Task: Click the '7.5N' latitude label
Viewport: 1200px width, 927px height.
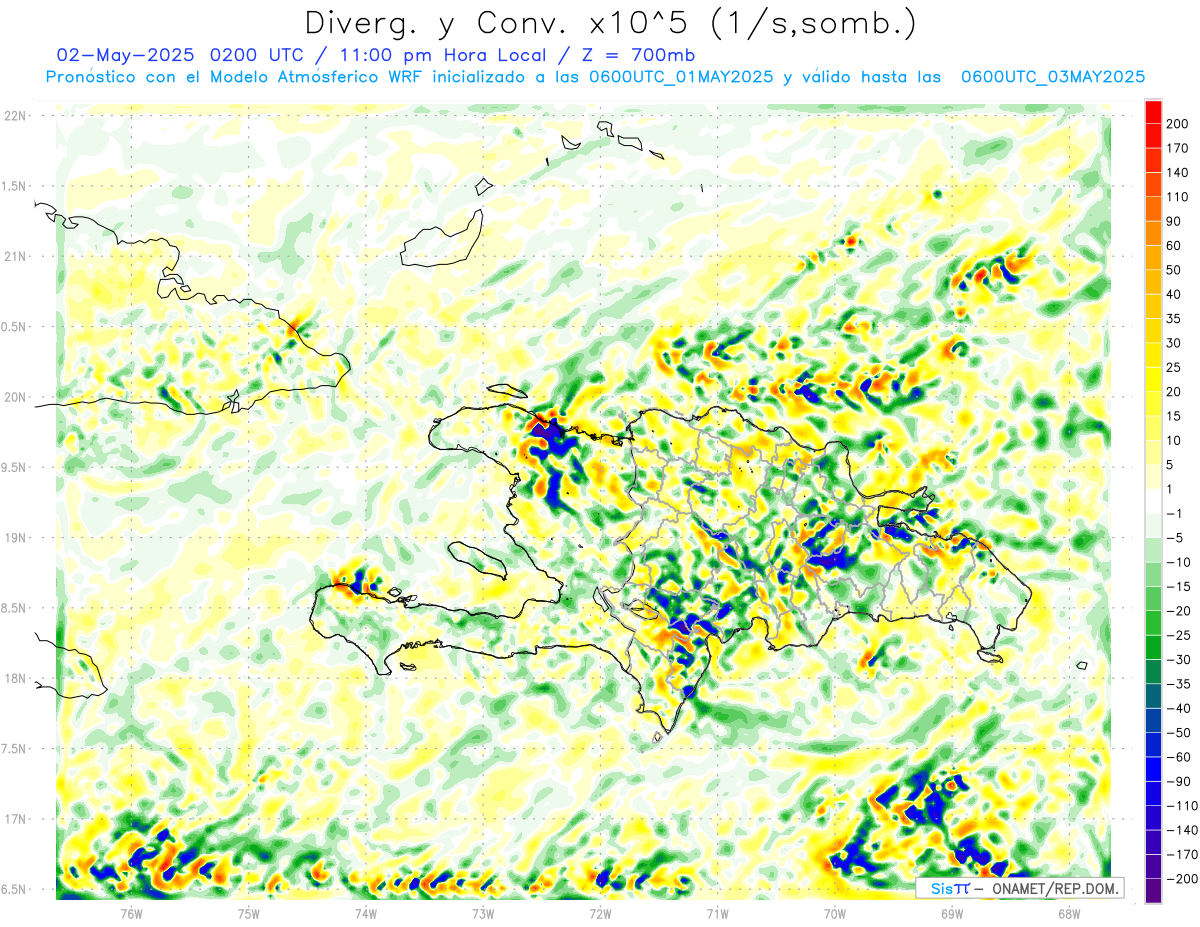Action: point(15,749)
